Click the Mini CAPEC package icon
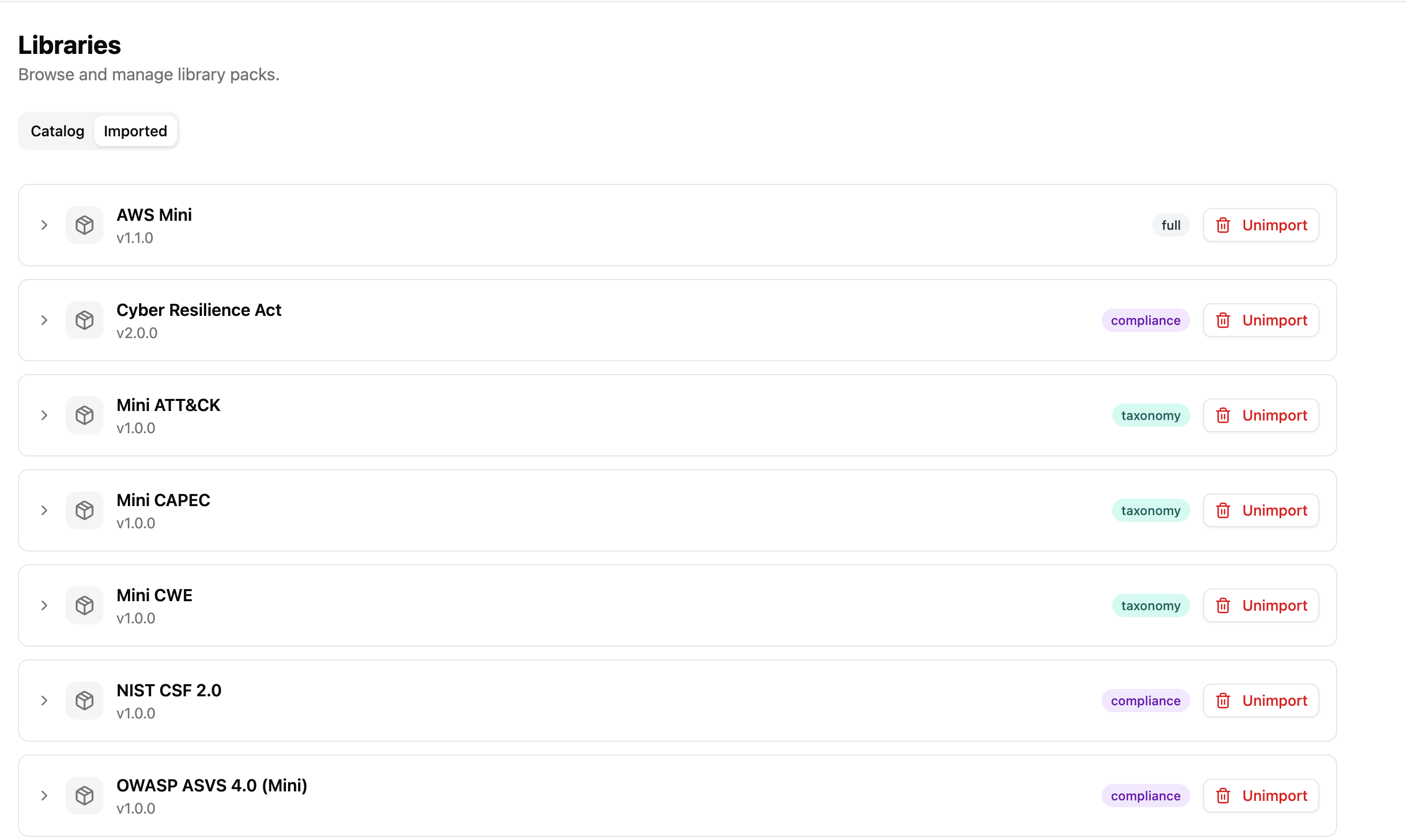 85,510
